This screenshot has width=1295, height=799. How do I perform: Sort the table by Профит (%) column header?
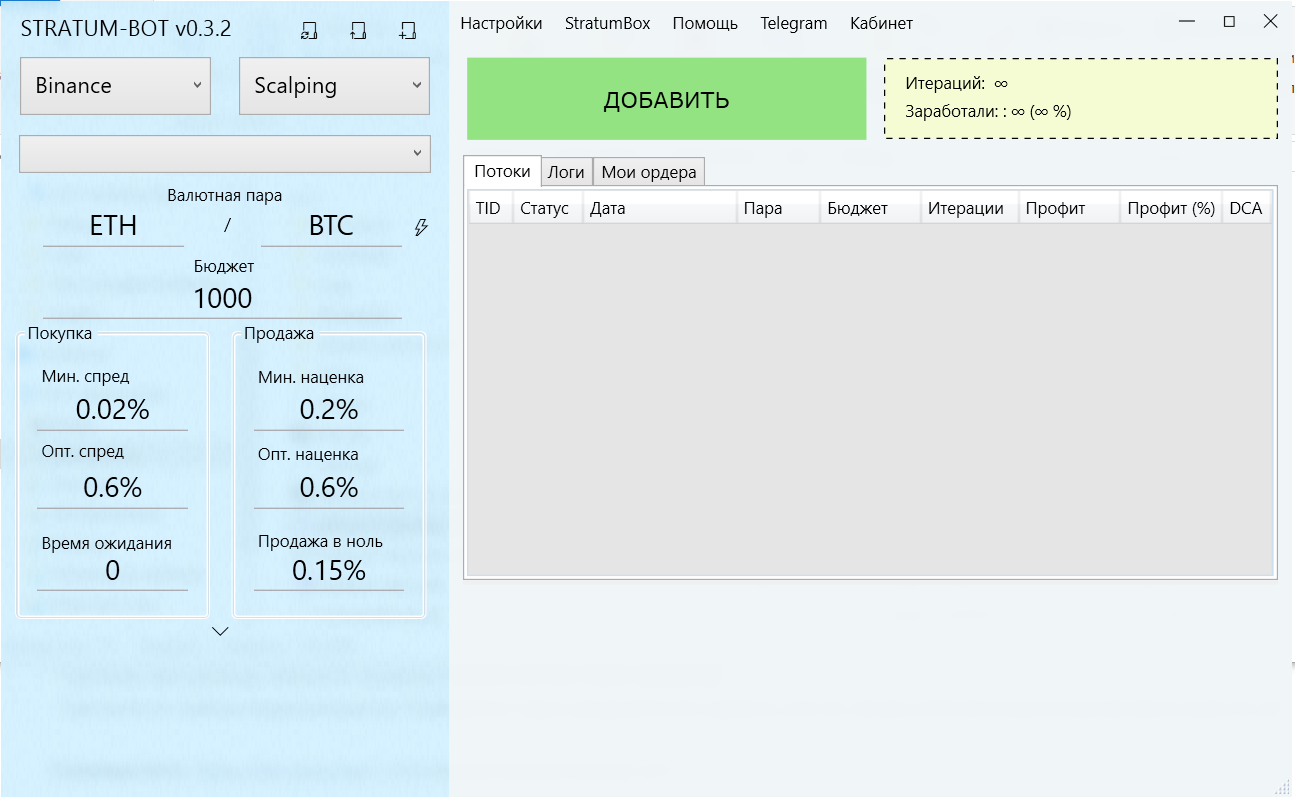coord(1170,208)
